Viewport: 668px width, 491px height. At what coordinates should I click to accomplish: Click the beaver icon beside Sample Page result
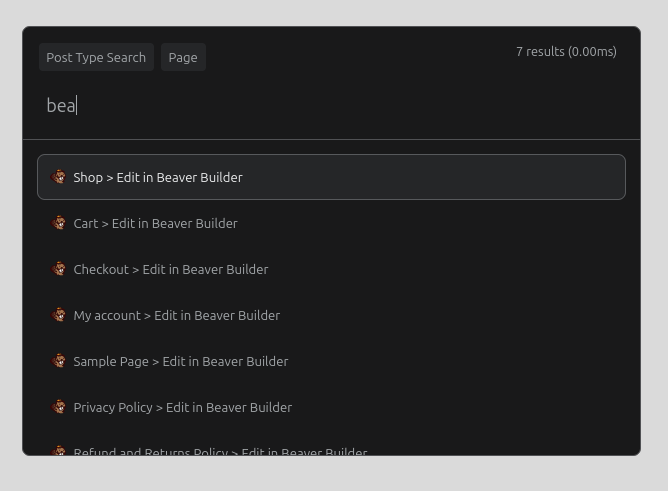[x=58, y=361]
